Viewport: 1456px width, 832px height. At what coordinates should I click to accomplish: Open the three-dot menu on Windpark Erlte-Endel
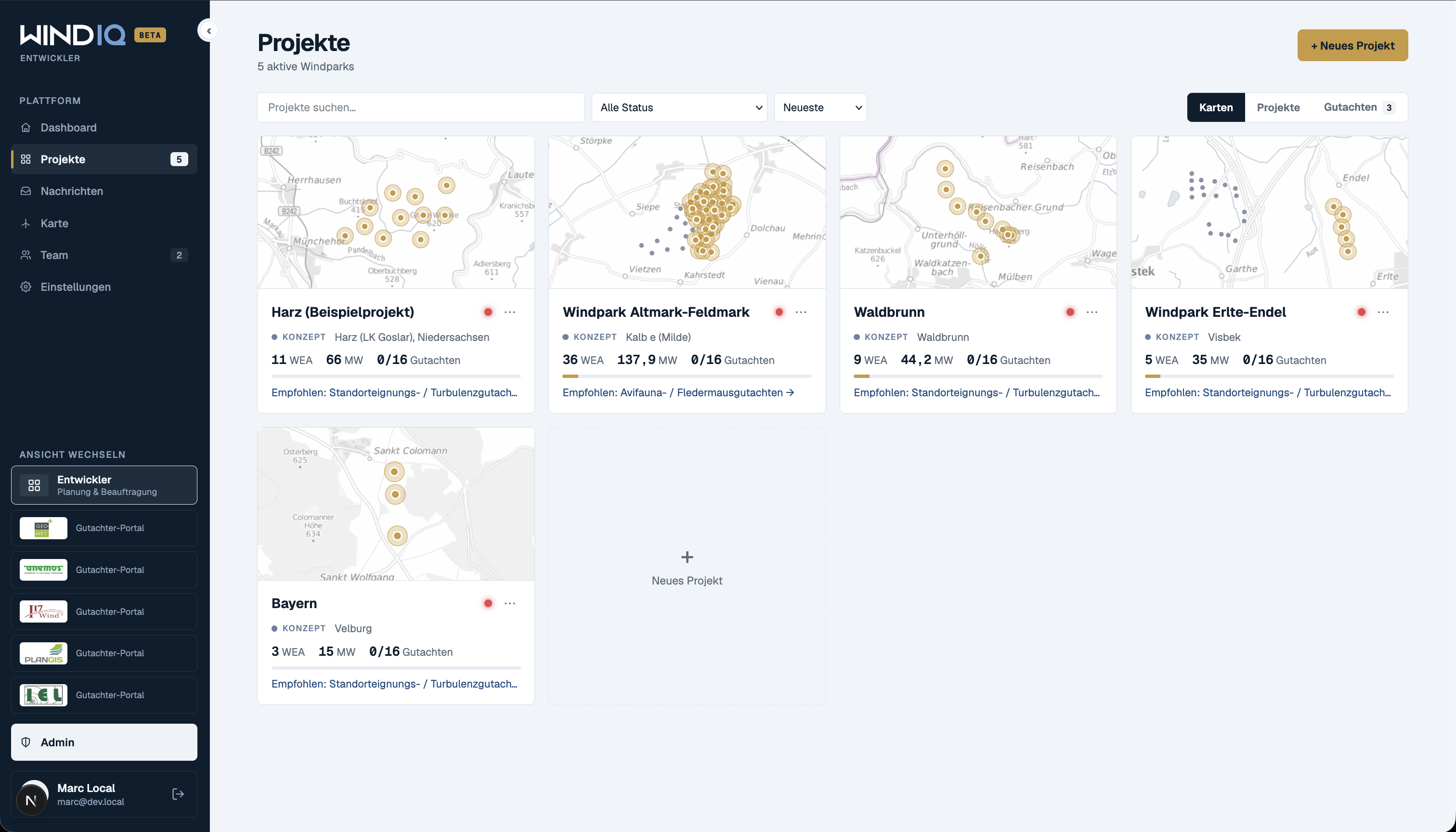(x=1383, y=312)
